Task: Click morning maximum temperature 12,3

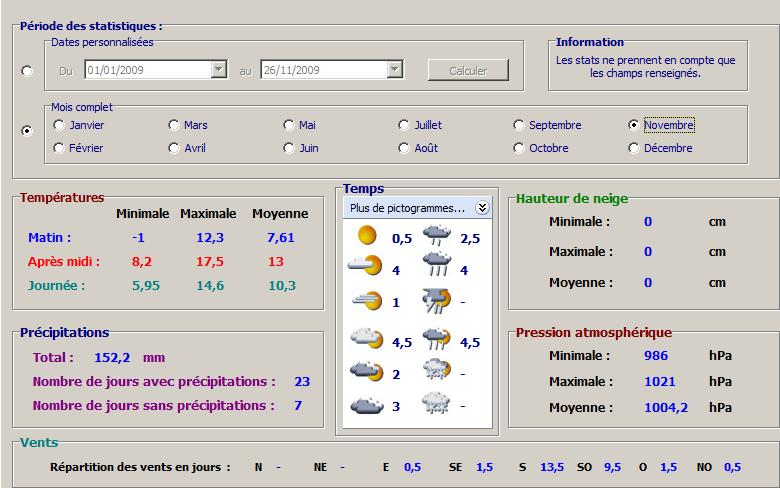Action: tap(210, 238)
